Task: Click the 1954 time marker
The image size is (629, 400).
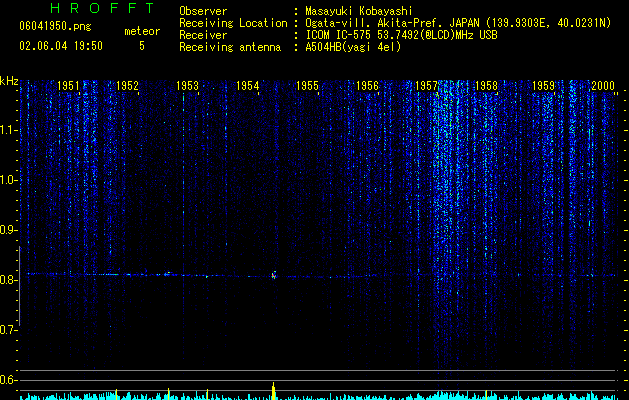Action: coord(248,86)
